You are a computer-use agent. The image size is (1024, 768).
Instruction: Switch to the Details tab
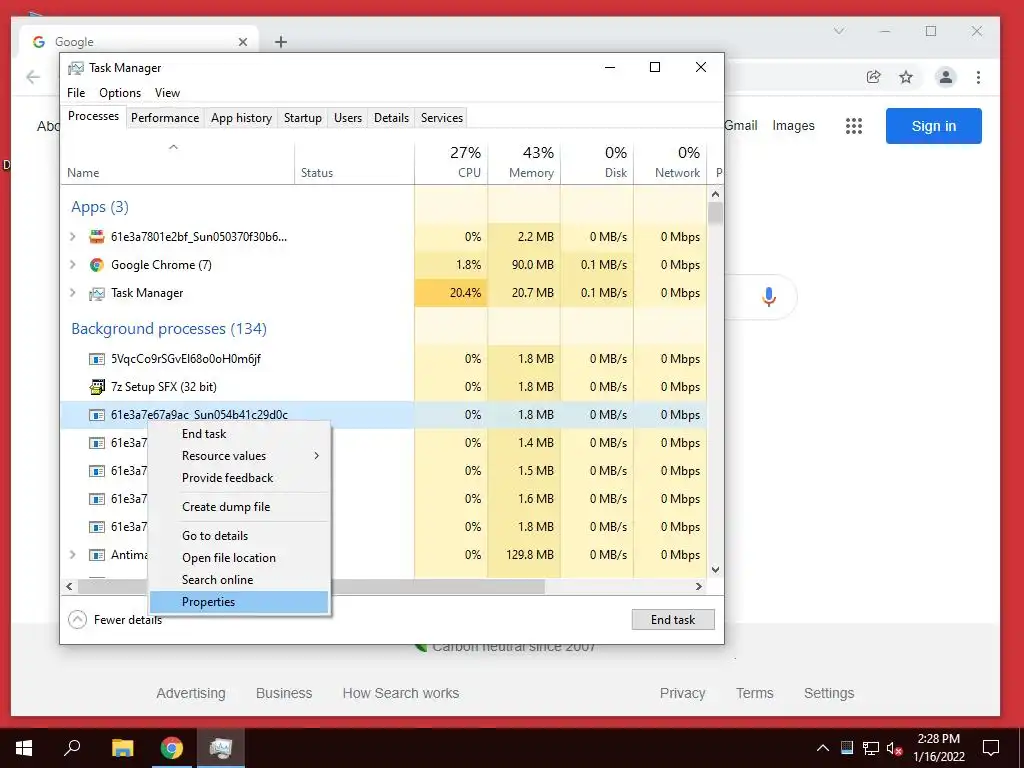(391, 118)
